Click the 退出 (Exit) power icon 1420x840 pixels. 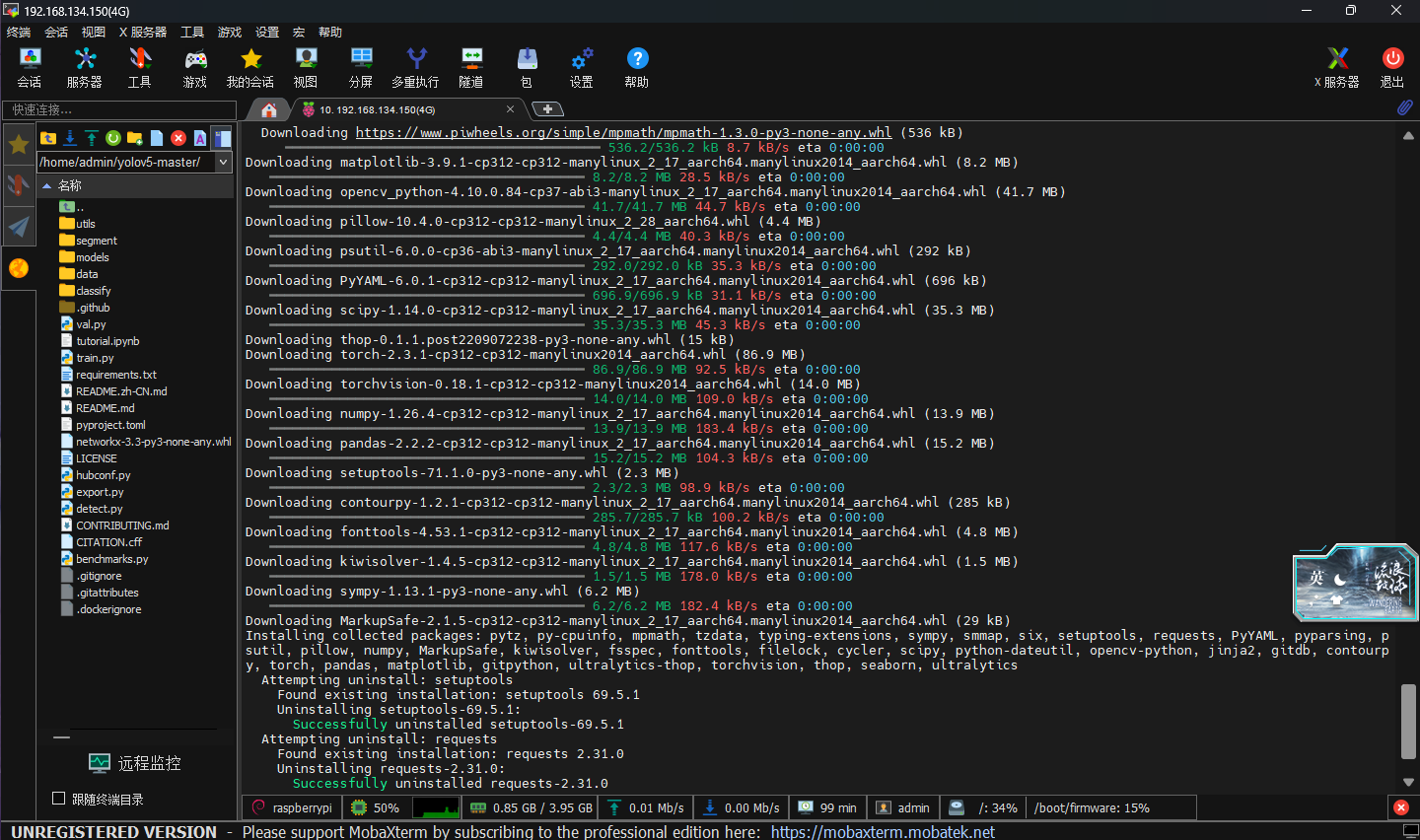pos(1392,68)
